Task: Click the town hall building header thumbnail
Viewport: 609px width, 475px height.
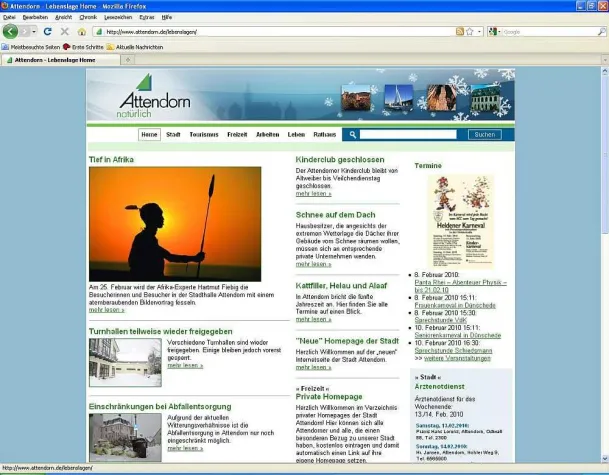Action: [x=485, y=98]
